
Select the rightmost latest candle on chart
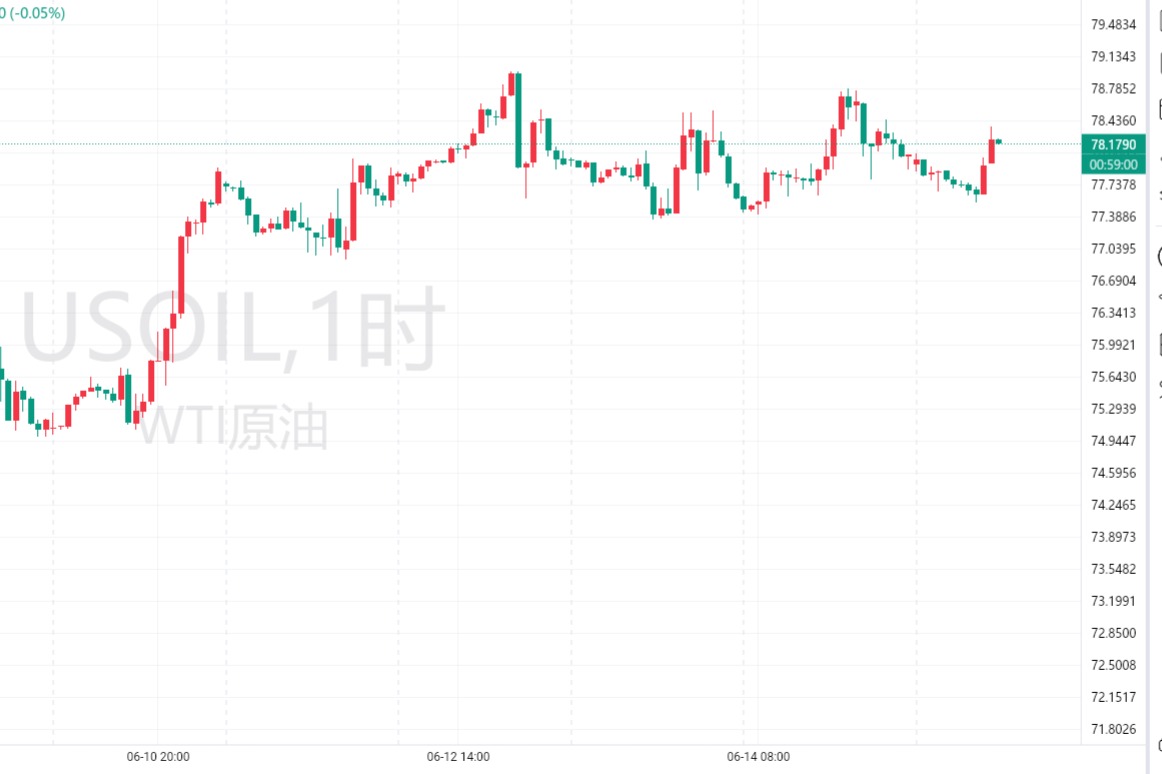(998, 142)
